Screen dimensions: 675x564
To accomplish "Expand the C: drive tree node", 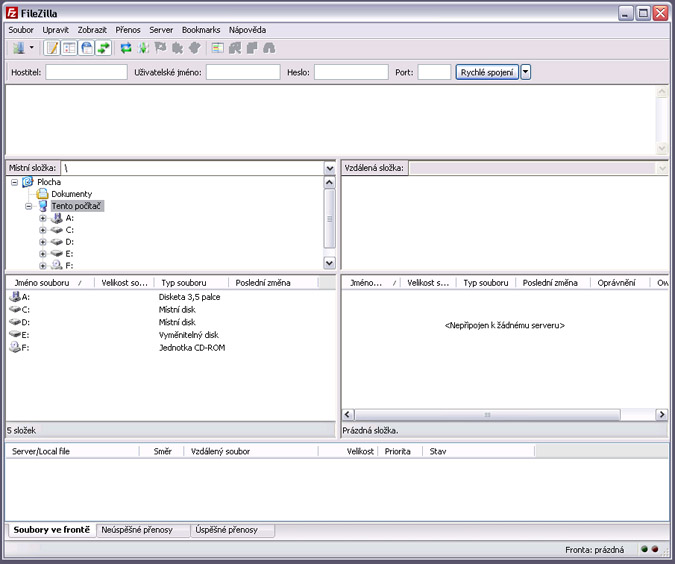I will point(43,230).
